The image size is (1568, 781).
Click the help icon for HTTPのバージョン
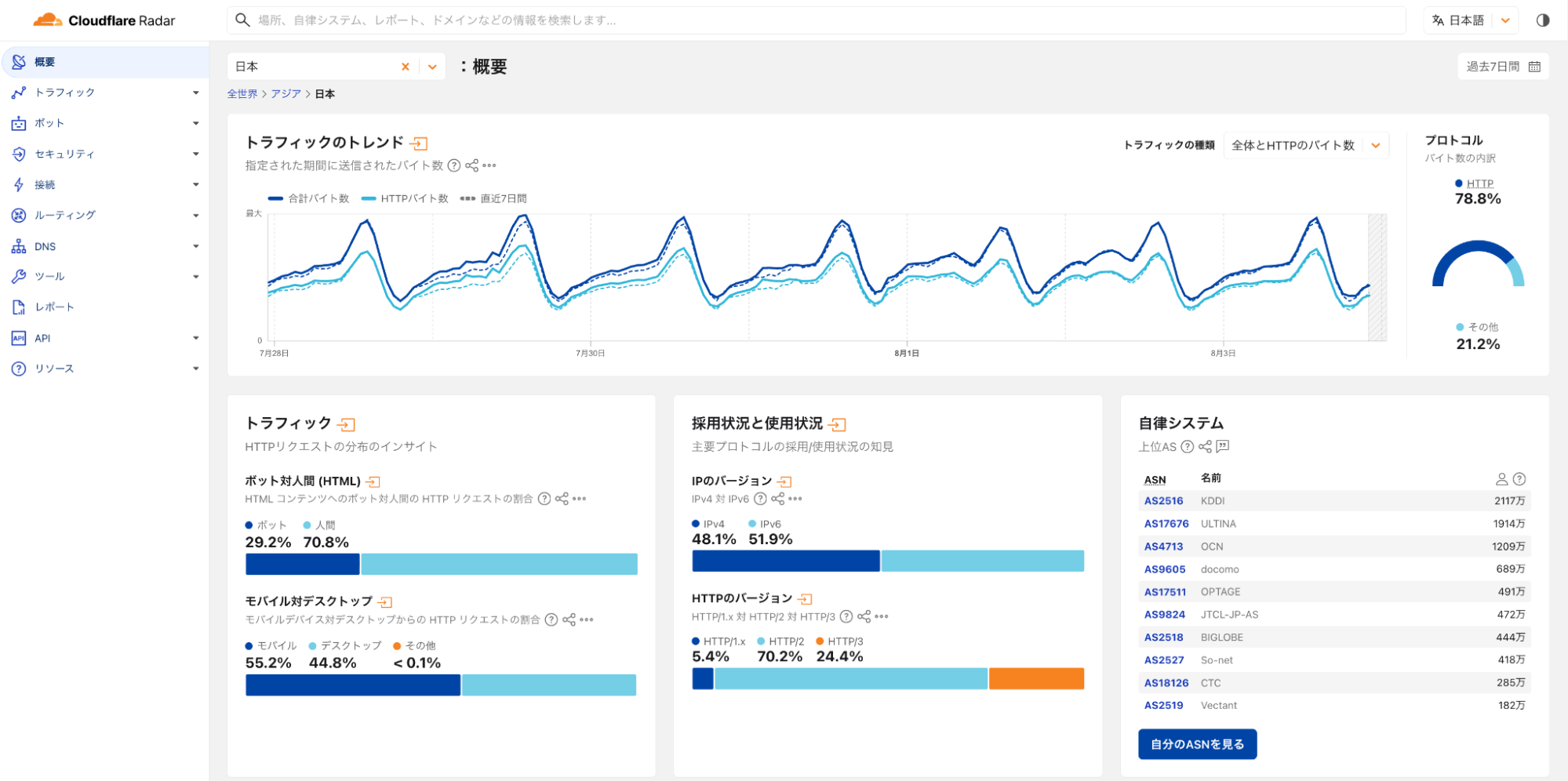coord(846,616)
